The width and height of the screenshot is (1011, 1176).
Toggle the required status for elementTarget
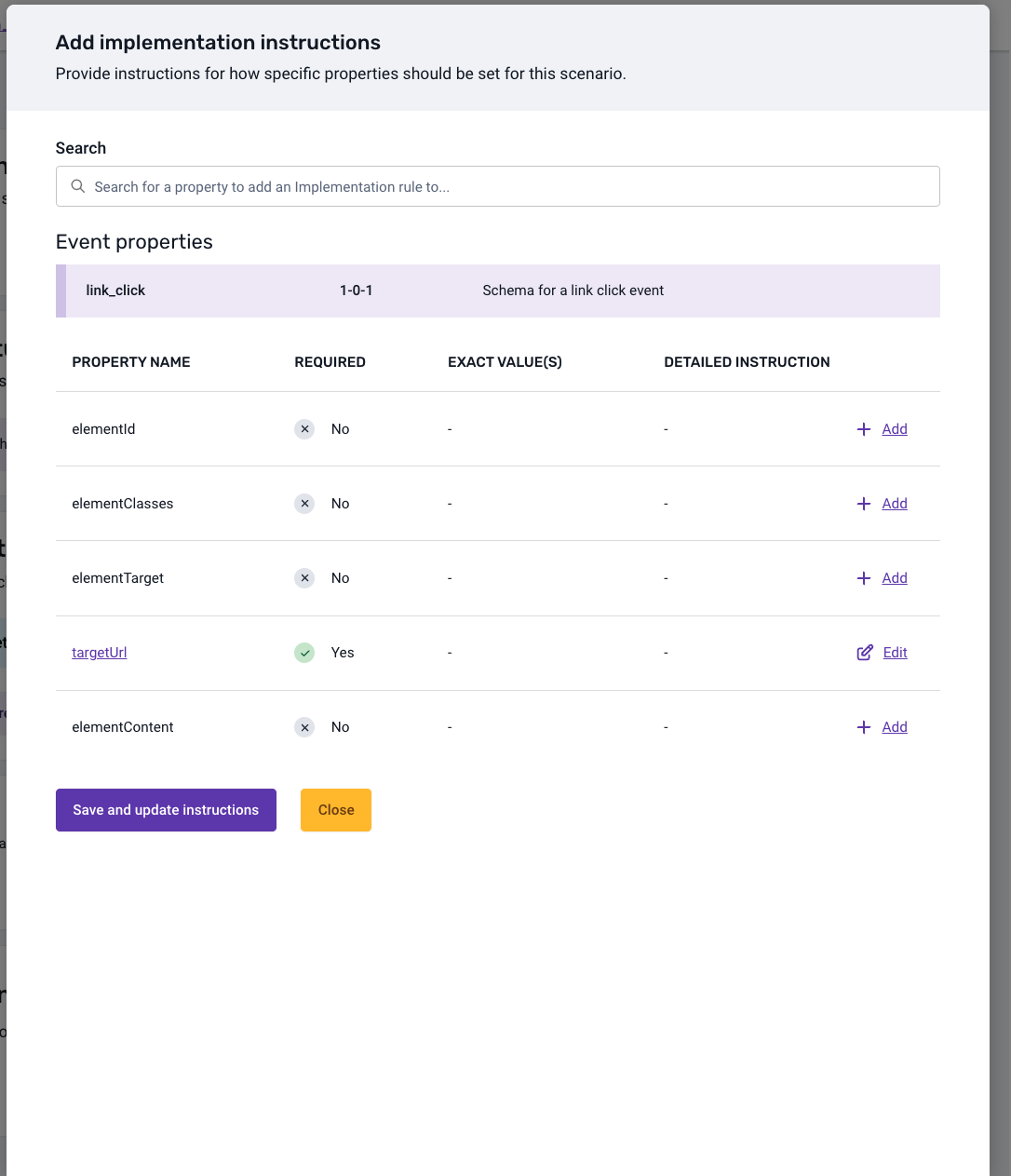[x=304, y=577]
